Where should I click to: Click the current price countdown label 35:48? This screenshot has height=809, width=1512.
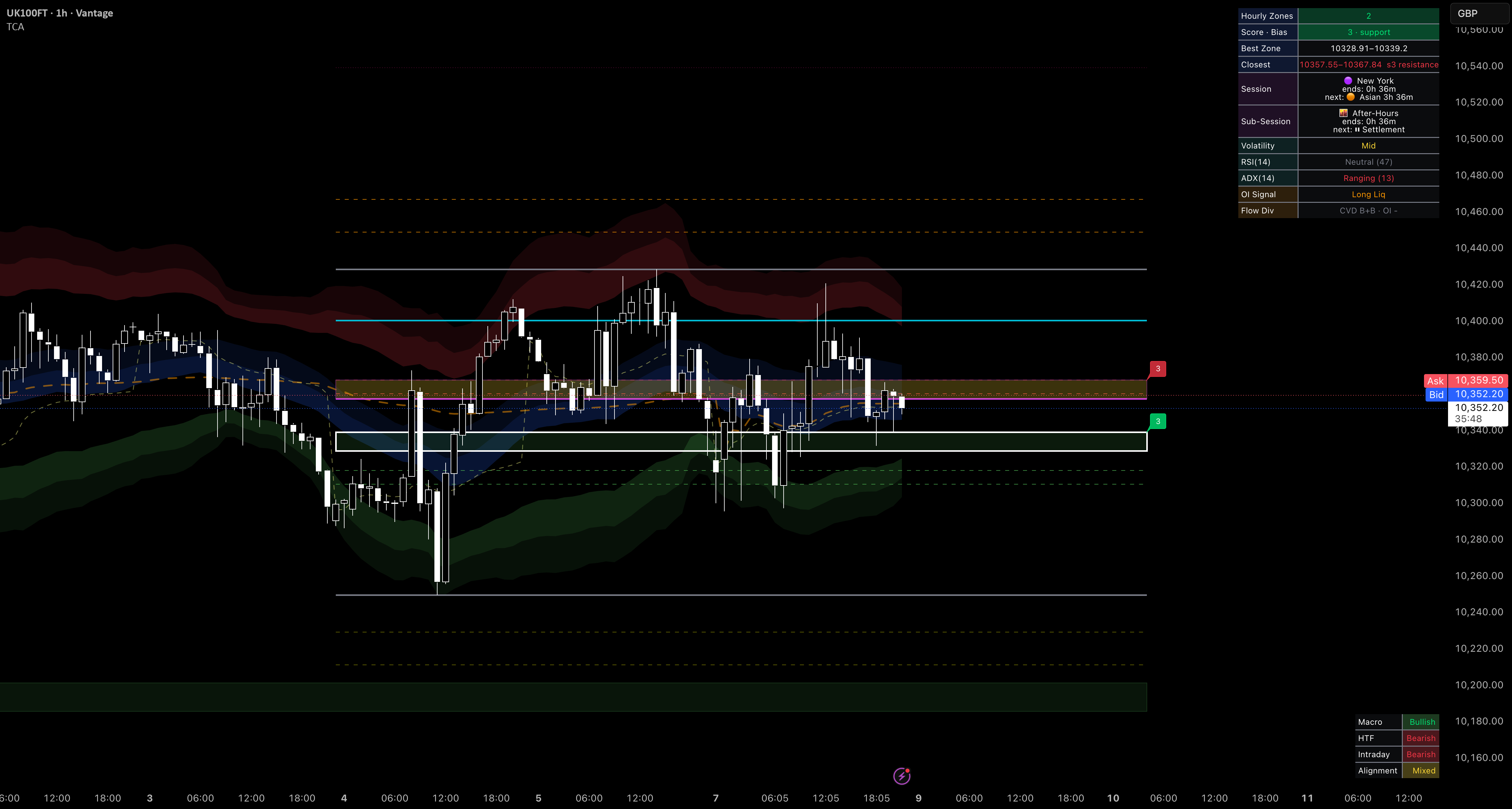1468,419
